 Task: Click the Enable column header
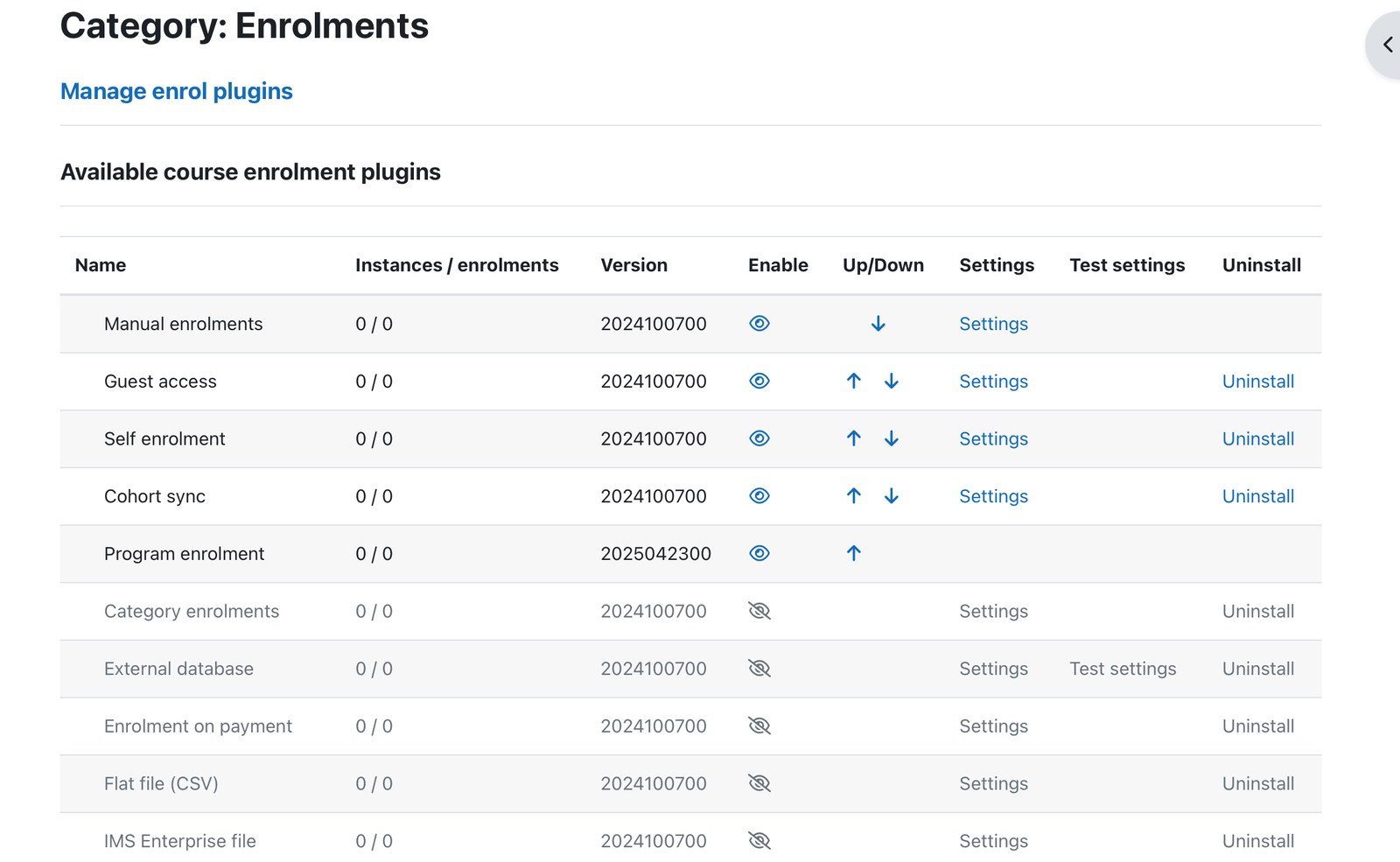tap(778, 265)
